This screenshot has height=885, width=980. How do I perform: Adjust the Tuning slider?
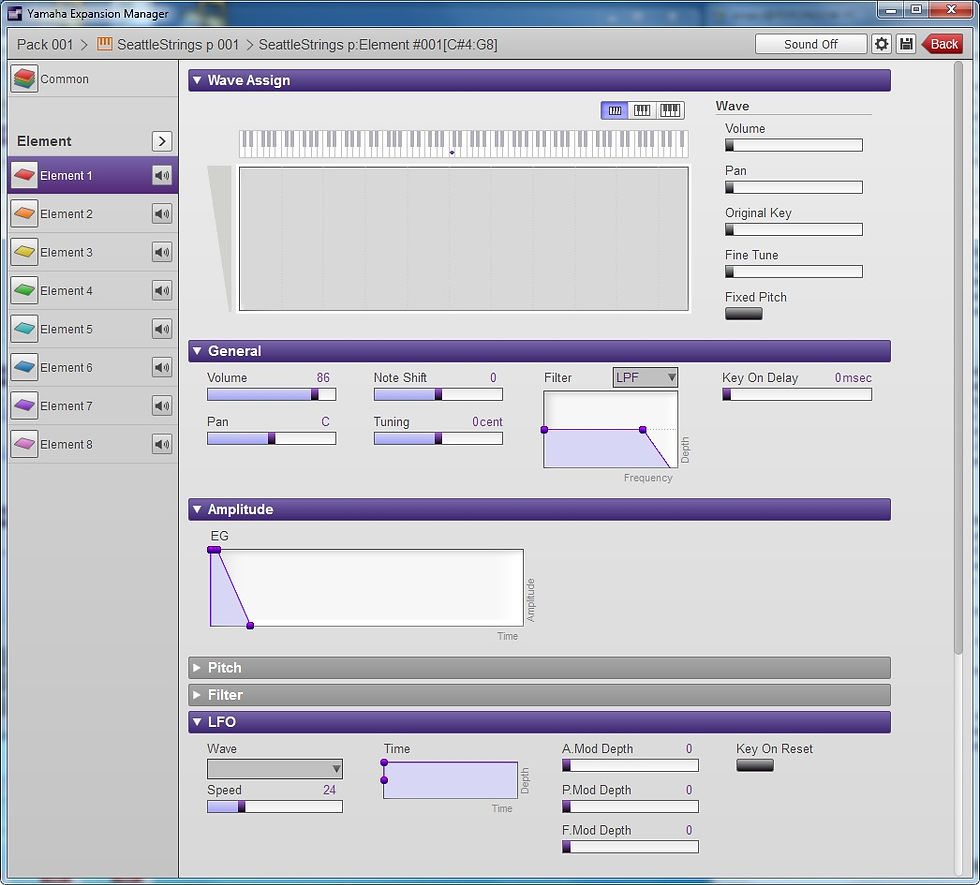click(x=438, y=439)
